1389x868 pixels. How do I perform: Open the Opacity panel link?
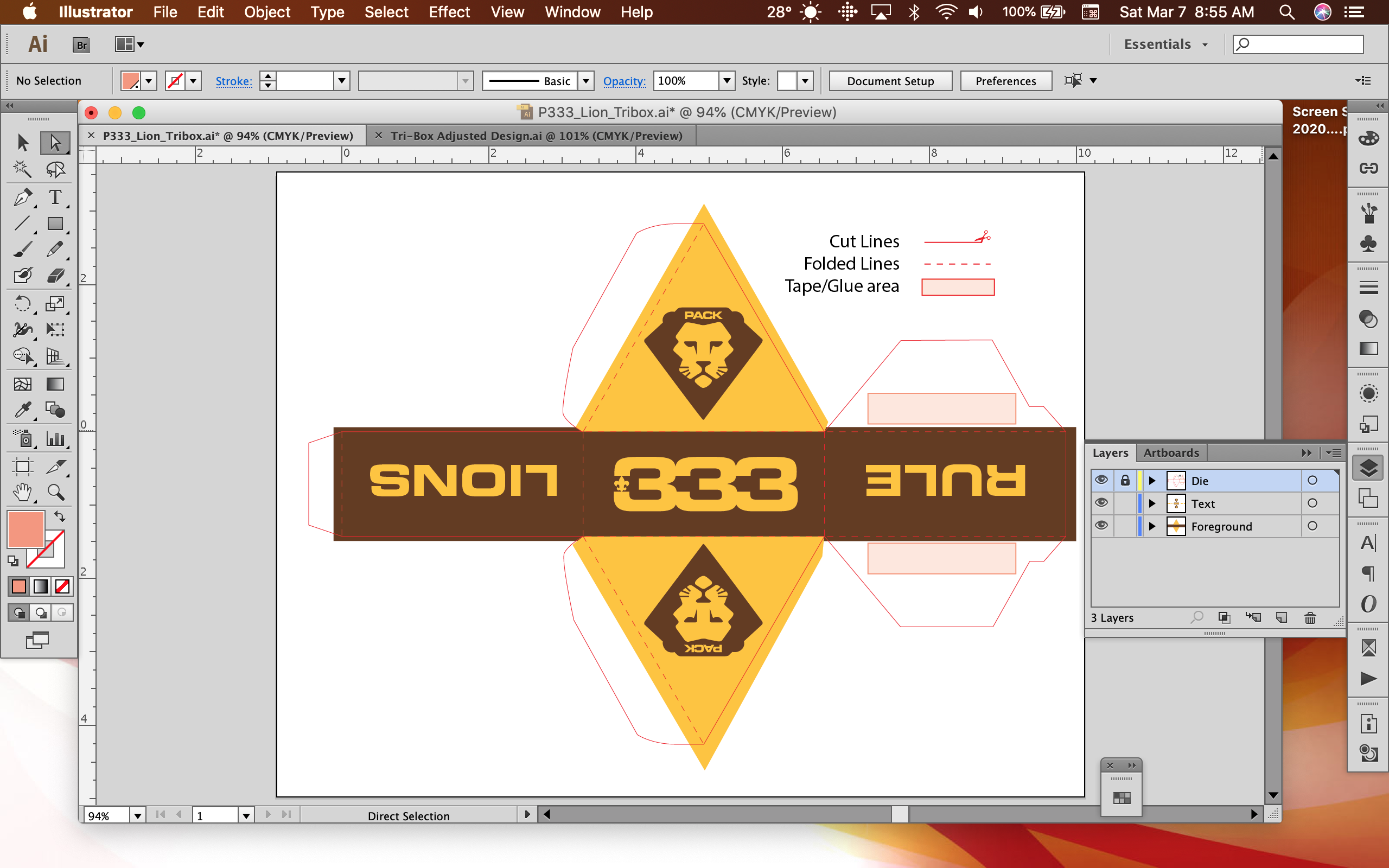(x=624, y=81)
